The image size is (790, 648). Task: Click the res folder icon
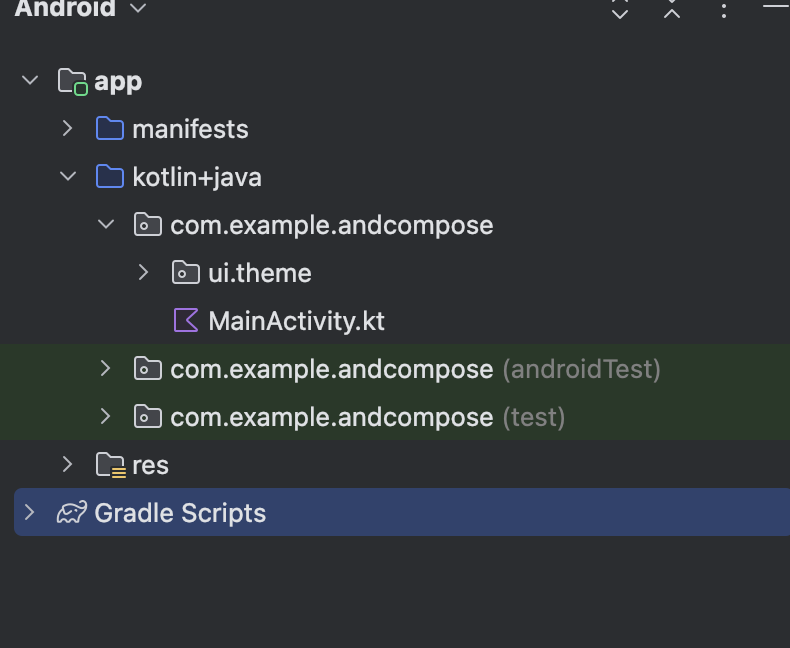tap(110, 465)
